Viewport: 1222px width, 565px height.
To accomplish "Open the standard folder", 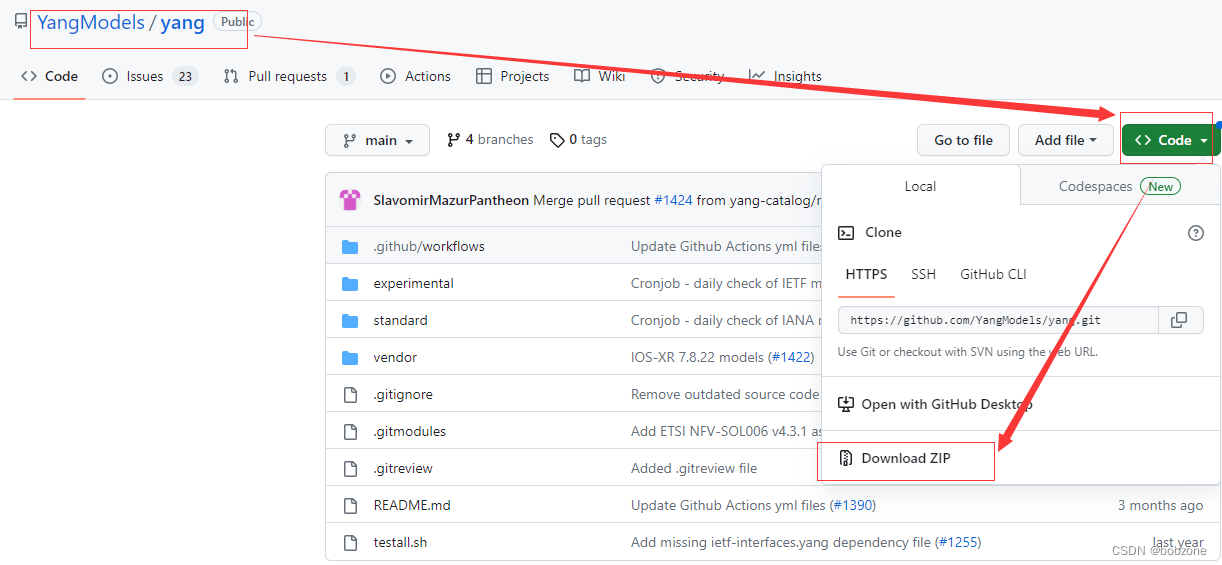I will click(x=400, y=320).
